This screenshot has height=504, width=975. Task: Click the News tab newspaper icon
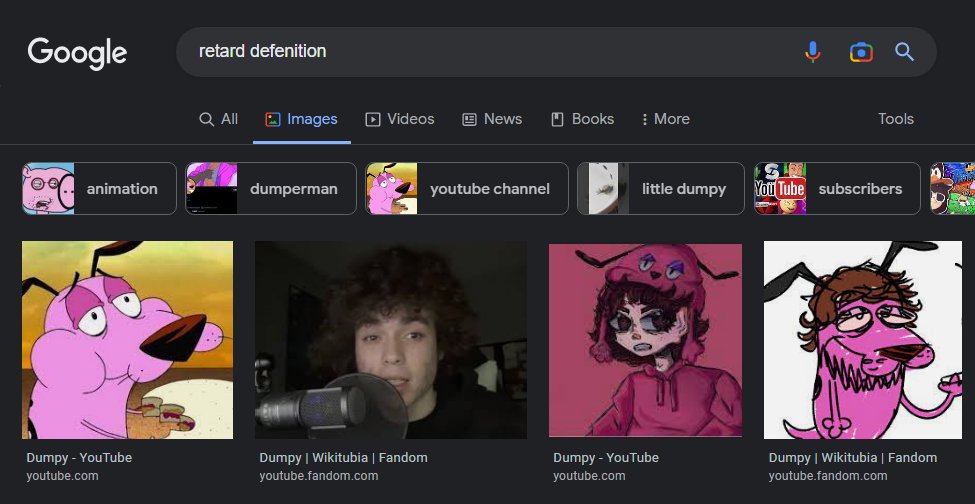(x=469, y=119)
